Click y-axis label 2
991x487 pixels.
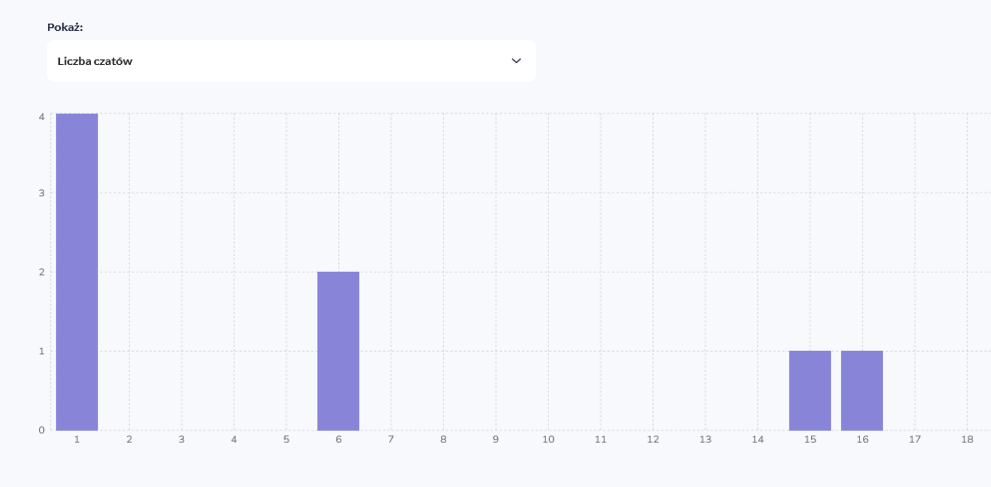tap(42, 272)
